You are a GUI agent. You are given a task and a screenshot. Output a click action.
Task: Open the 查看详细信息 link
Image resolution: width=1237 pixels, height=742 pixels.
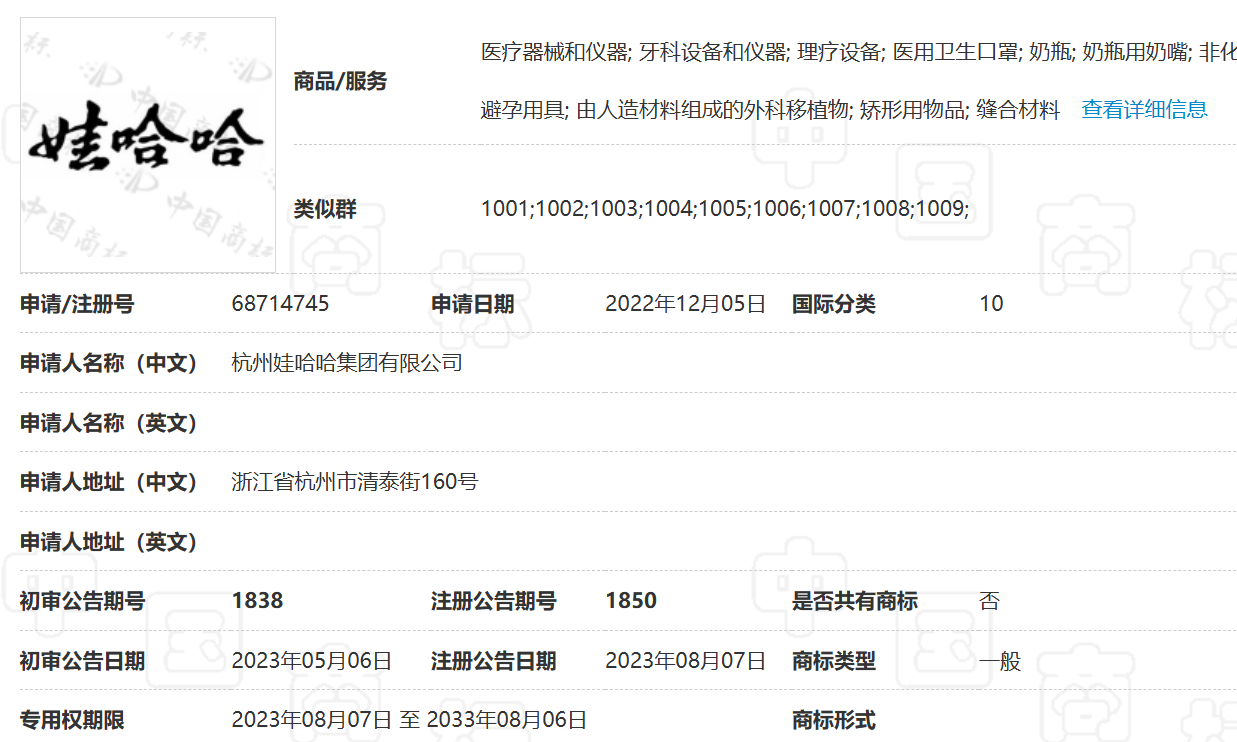1144,110
